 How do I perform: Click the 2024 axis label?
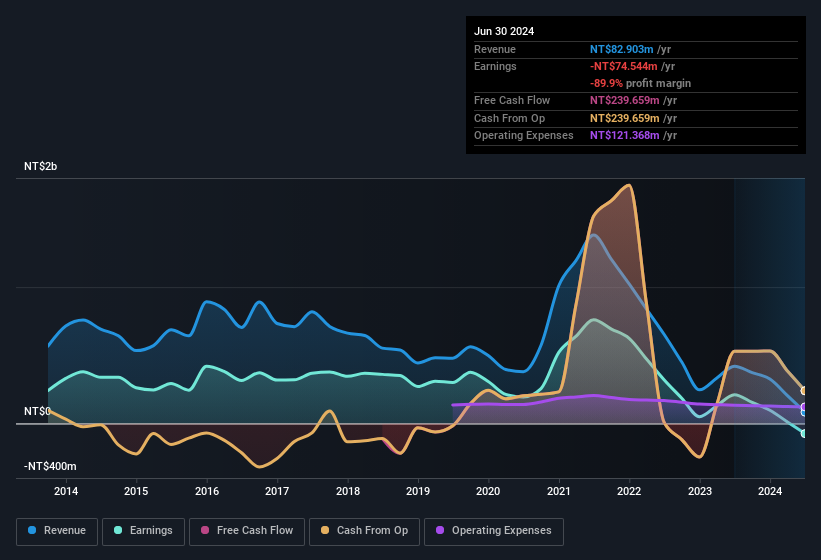(770, 491)
